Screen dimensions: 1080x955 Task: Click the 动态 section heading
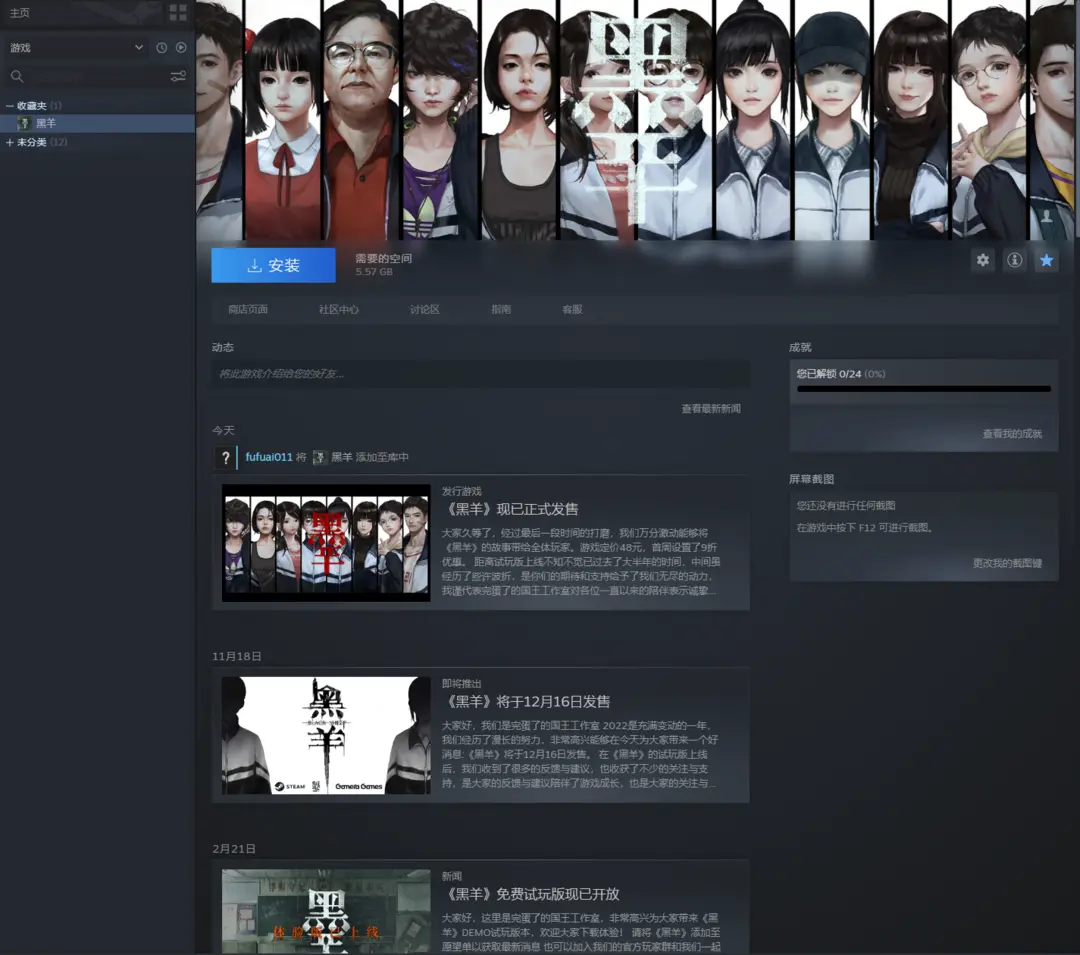pos(222,347)
